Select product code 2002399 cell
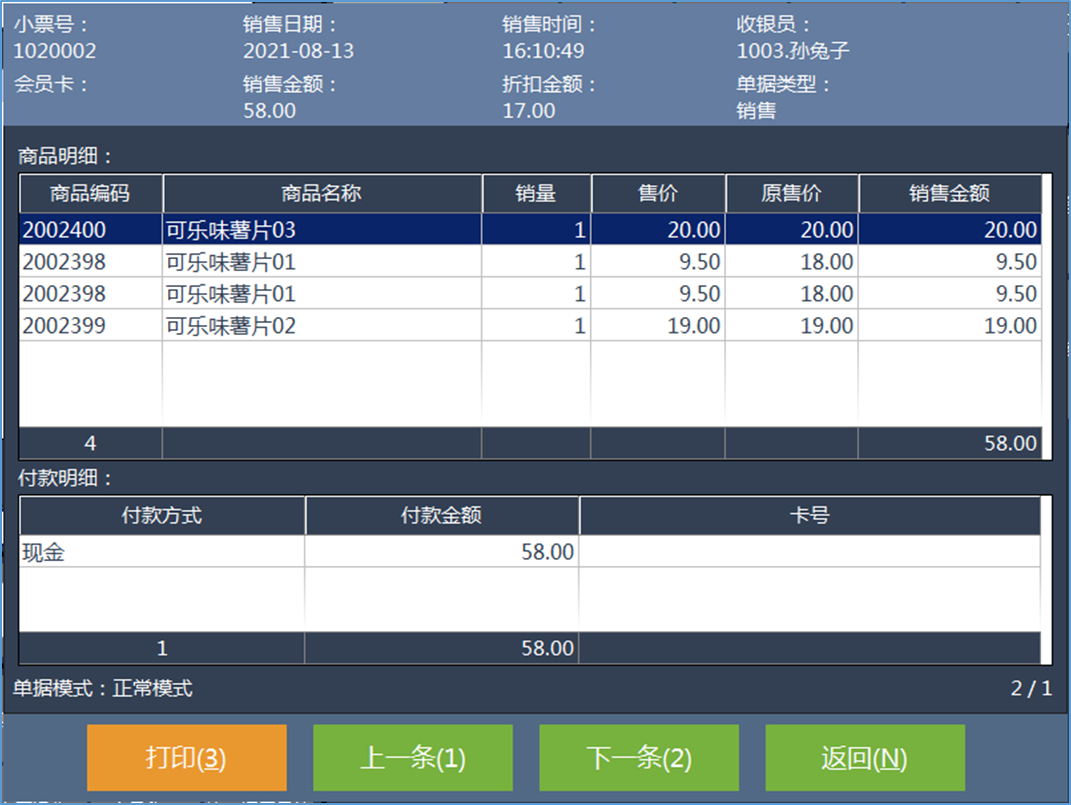Screen dimensions: 1071x805 [x=90, y=326]
